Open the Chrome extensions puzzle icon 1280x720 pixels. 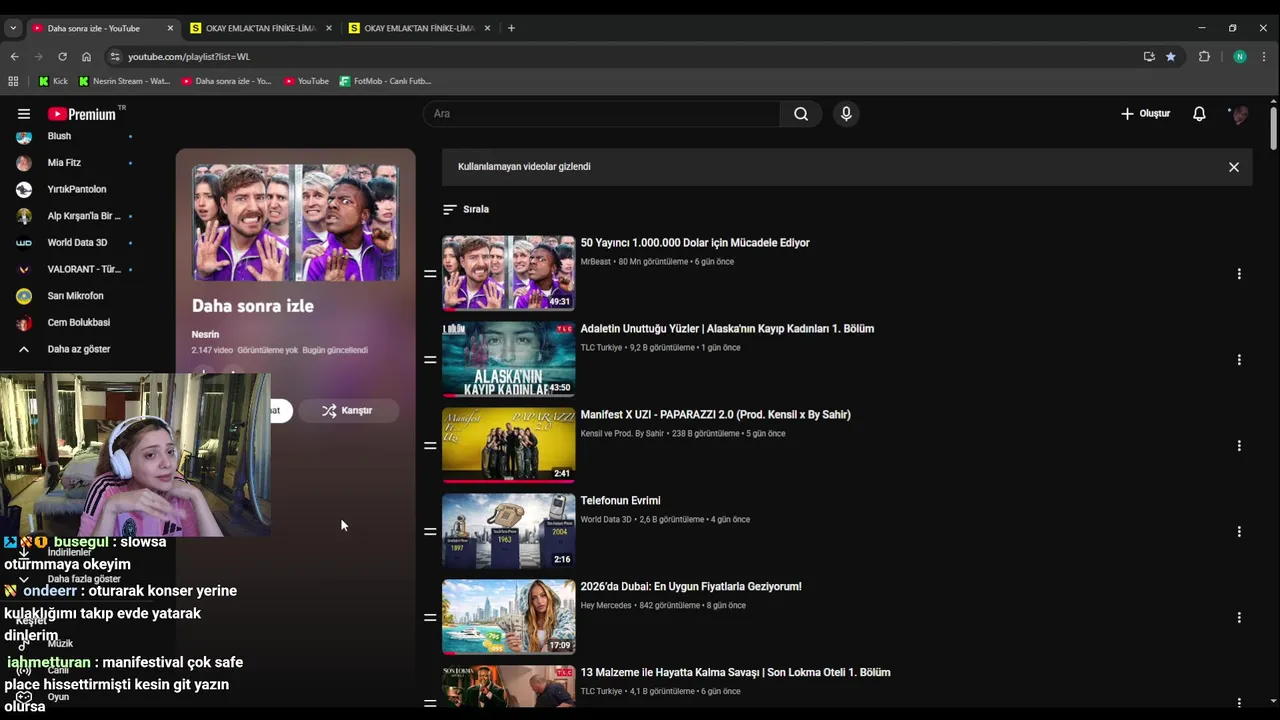1204,57
